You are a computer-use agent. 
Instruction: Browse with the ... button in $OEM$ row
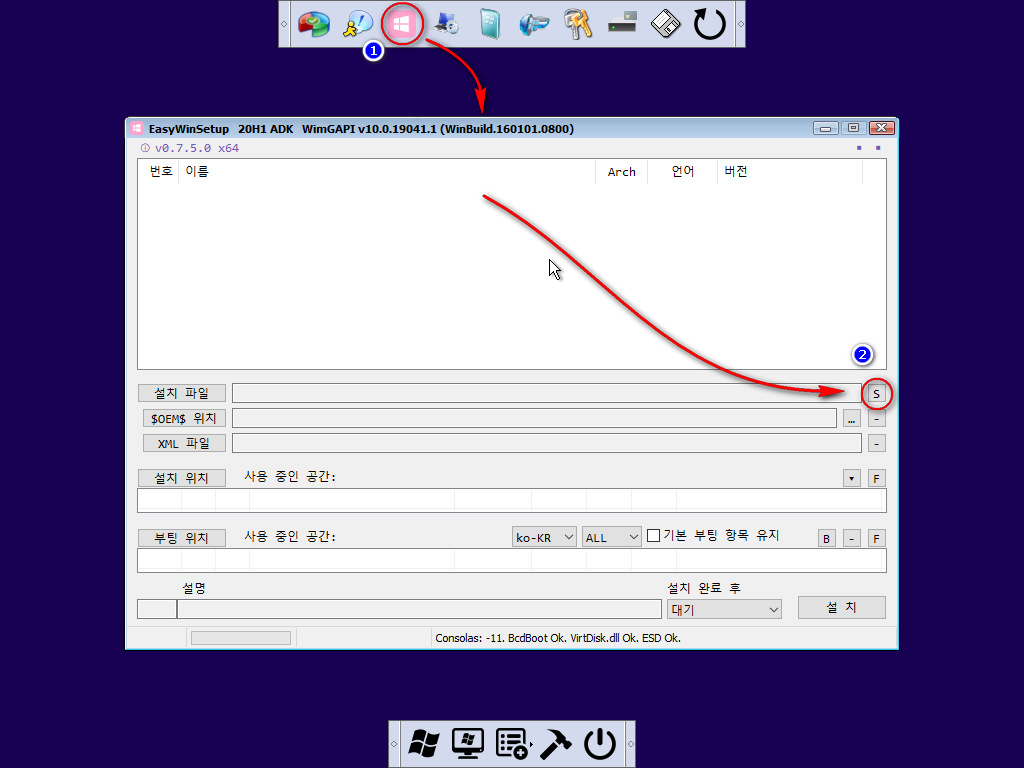[x=852, y=418]
